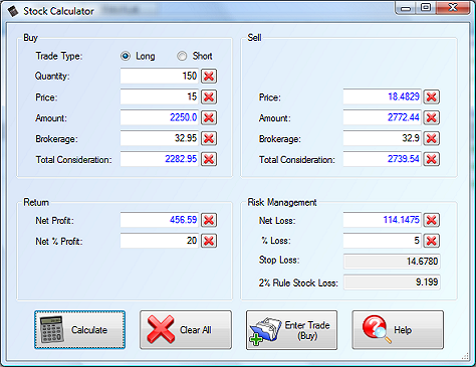The height and width of the screenshot is (367, 476).
Task: Clear the Net Profit field with its red X
Action: [209, 220]
